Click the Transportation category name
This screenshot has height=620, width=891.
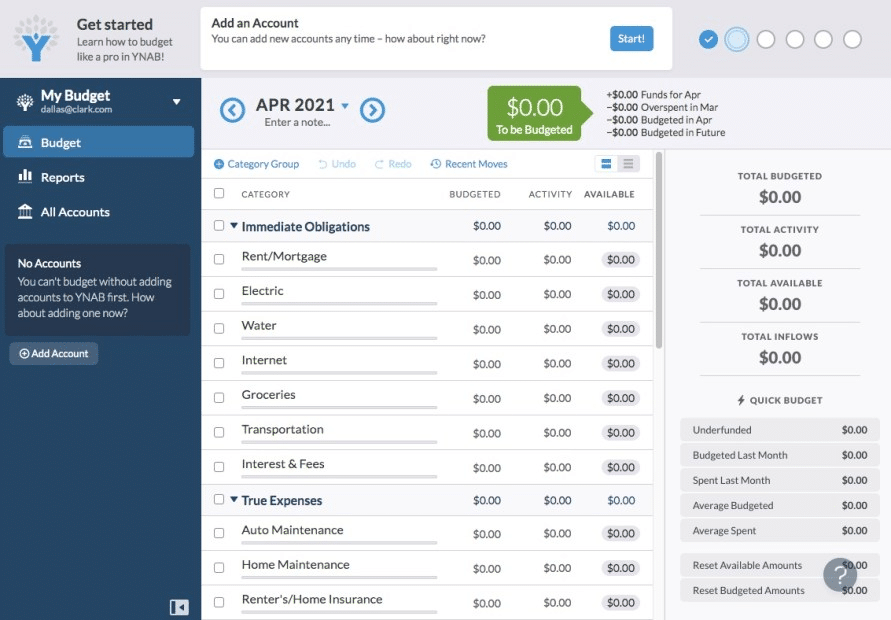pos(282,430)
